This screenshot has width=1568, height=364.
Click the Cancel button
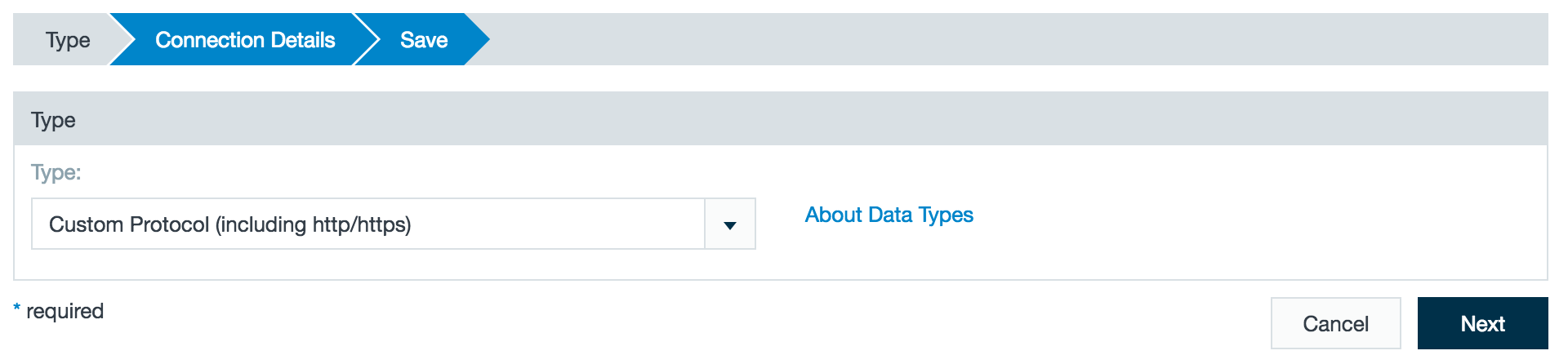[1335, 323]
